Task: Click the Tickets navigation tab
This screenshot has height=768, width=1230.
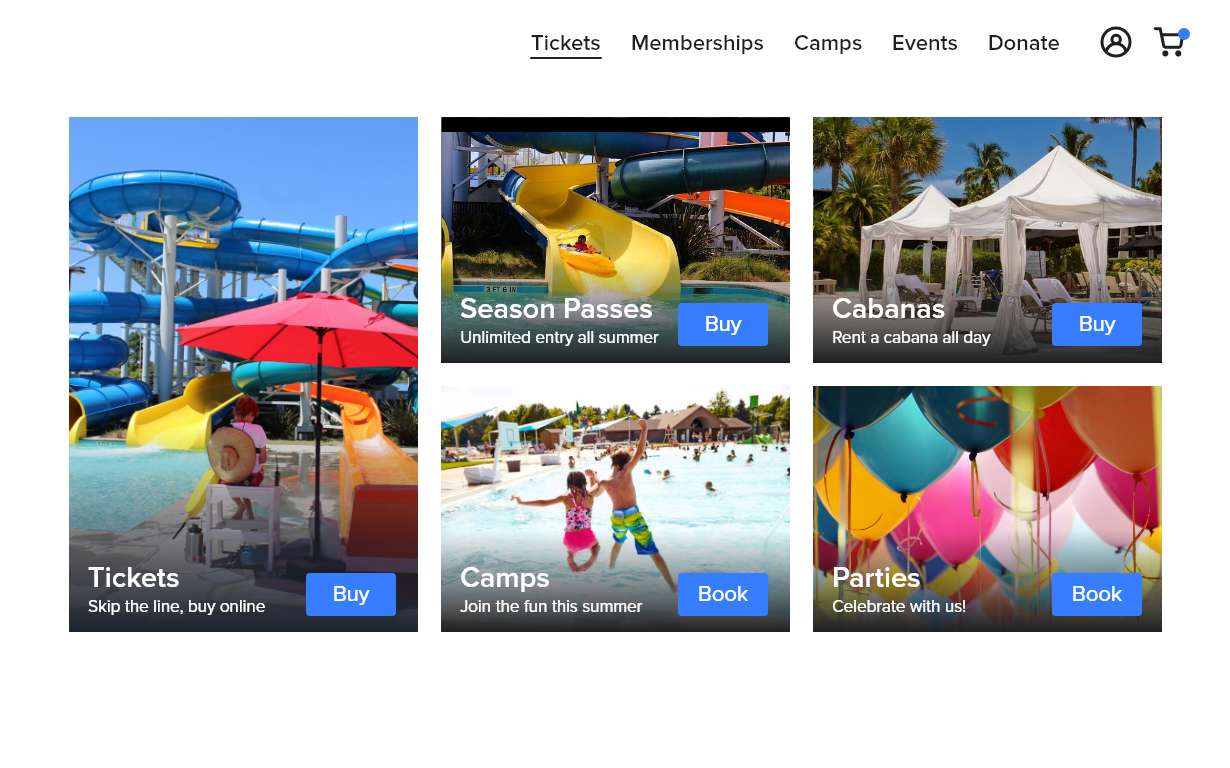Action: click(x=565, y=43)
